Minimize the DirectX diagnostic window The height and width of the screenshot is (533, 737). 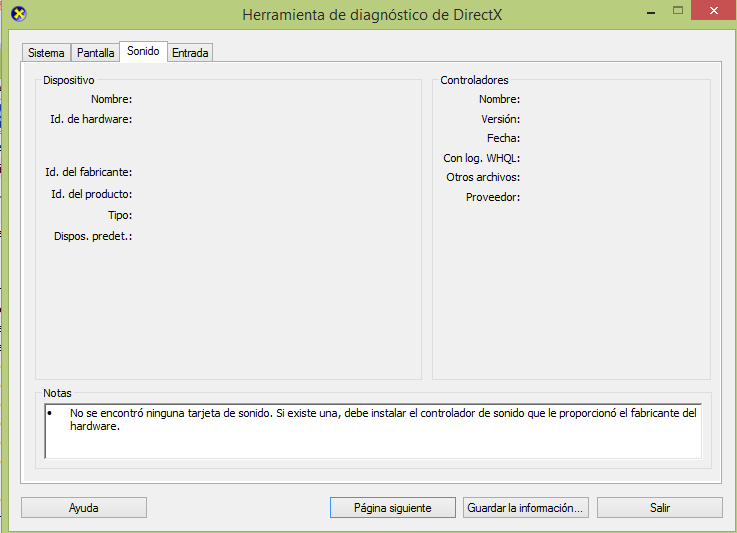tap(651, 12)
